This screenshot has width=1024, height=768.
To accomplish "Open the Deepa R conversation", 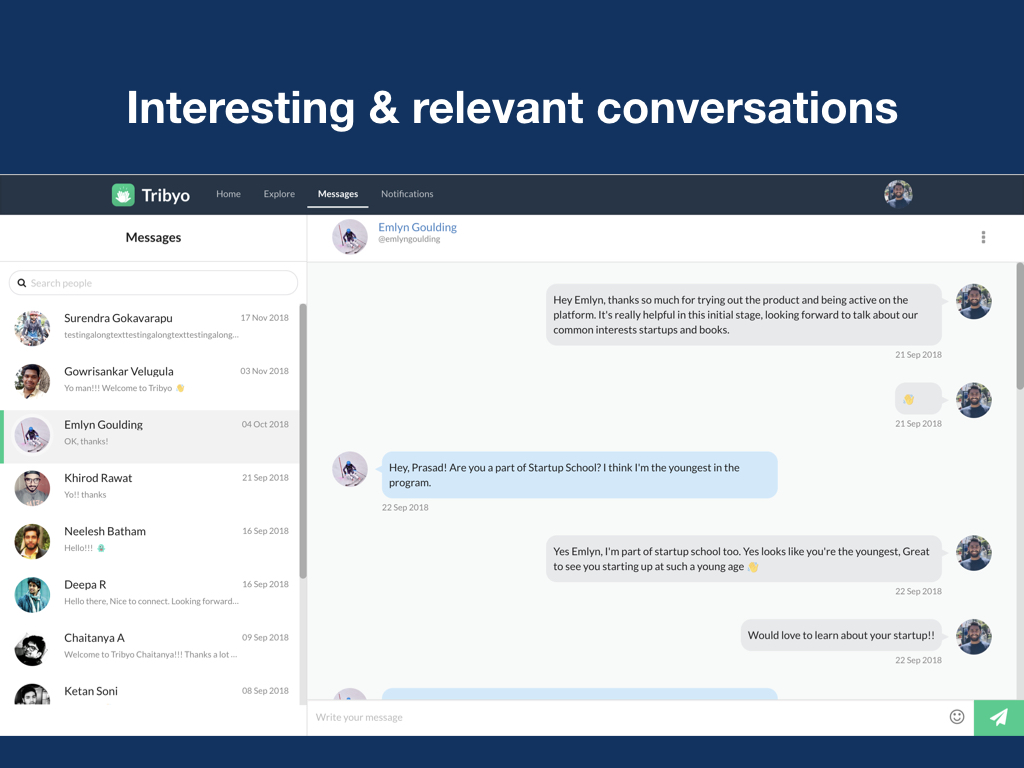I will point(150,596).
